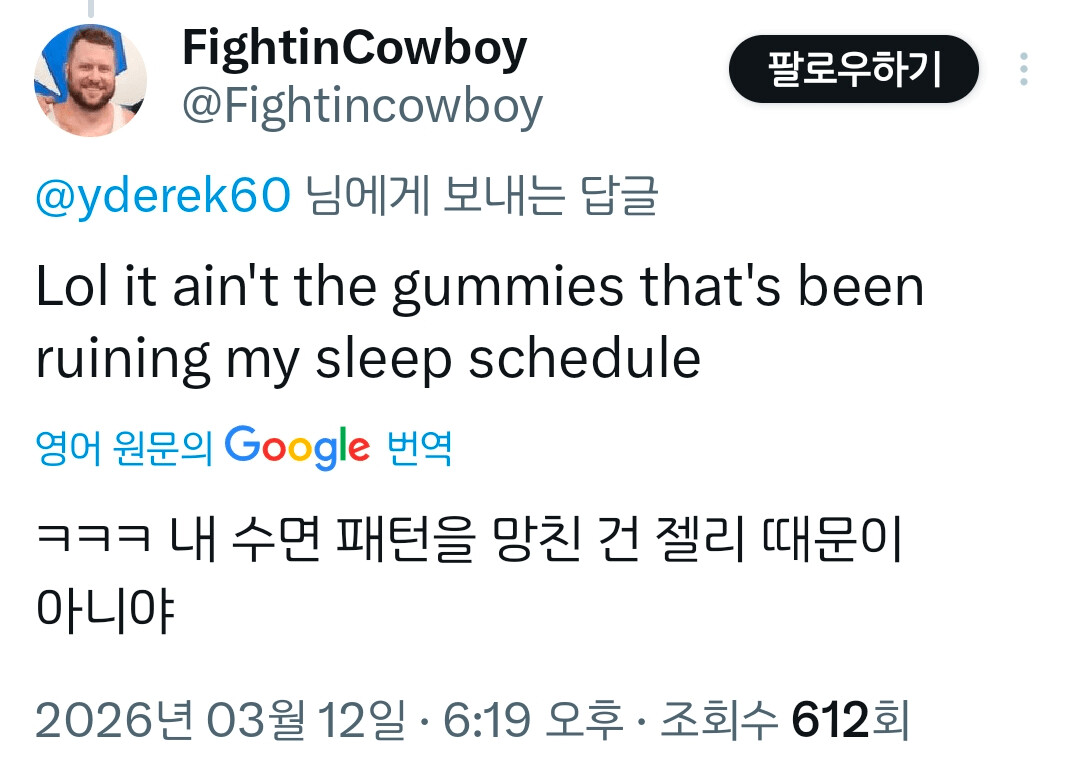This screenshot has width=1080, height=762.
Task: Click the @Fightincowboy handle
Action: [362, 105]
